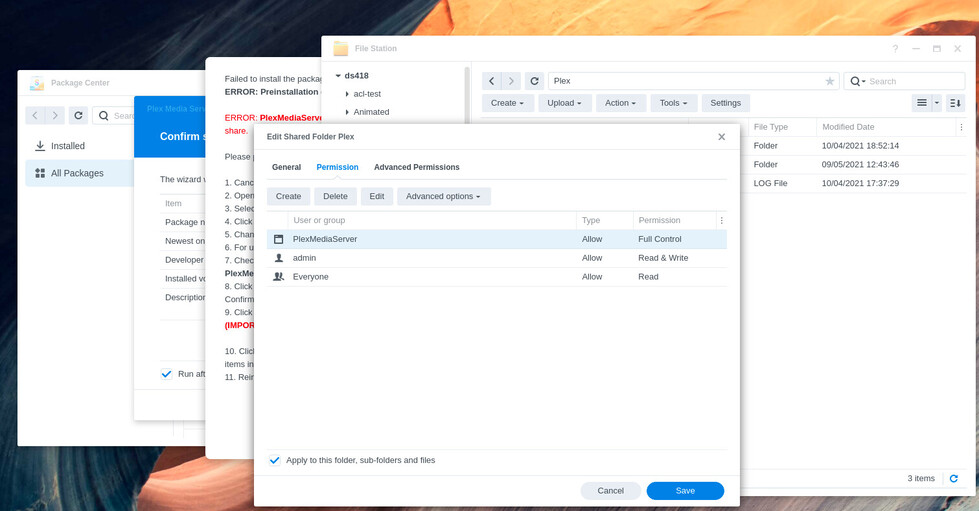
Task: Refresh the Package Center list
Action: click(78, 116)
